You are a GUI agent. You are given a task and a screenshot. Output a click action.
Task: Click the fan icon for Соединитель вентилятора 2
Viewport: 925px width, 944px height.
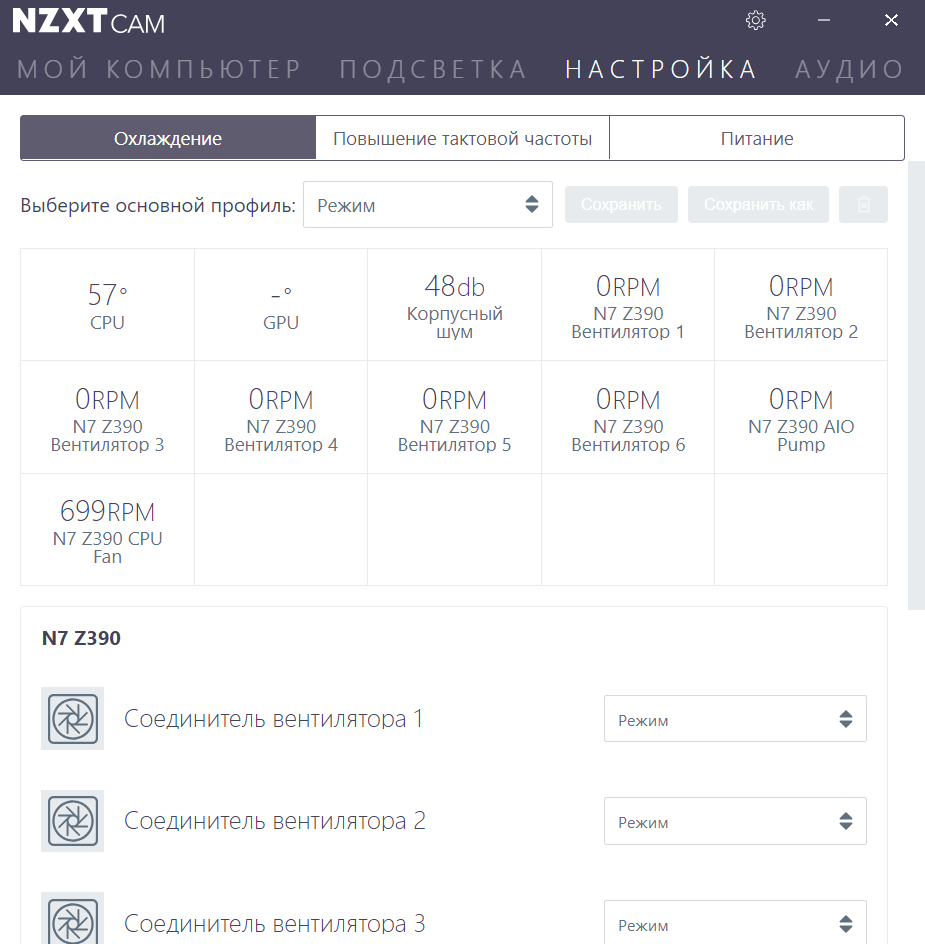click(x=72, y=821)
